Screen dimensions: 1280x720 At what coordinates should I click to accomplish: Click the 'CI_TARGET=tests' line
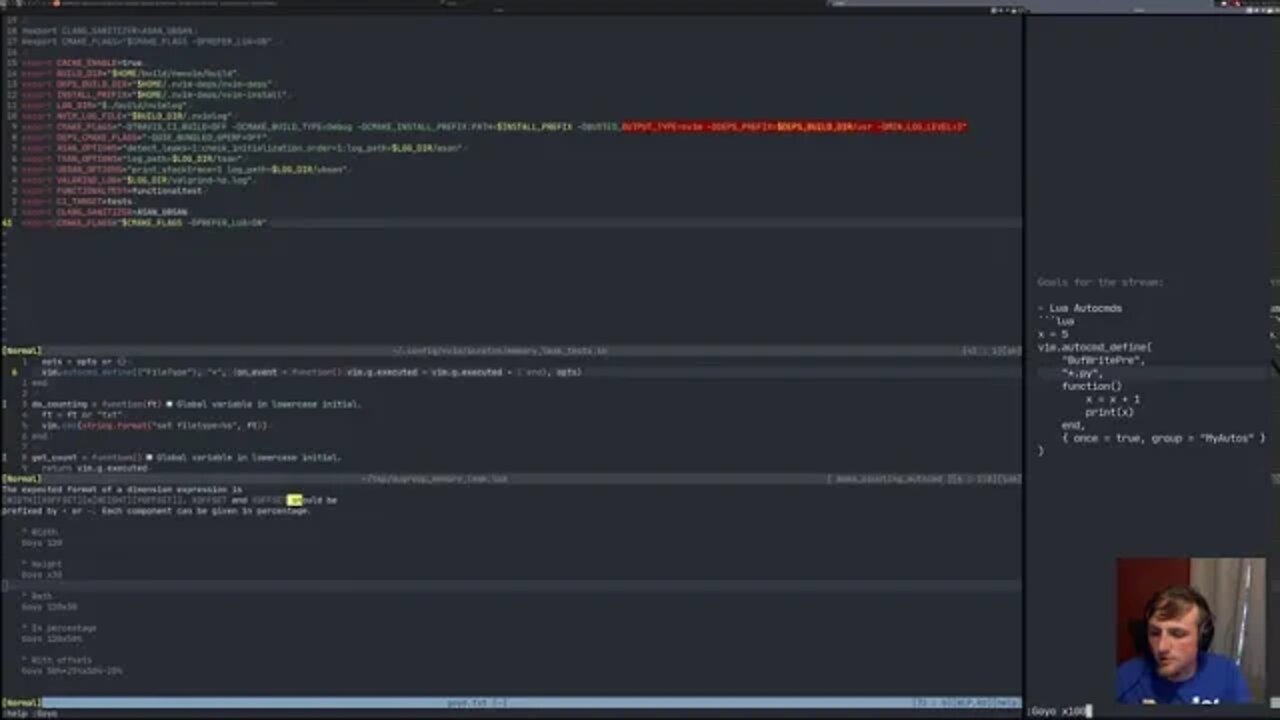pyautogui.click(x=78, y=202)
